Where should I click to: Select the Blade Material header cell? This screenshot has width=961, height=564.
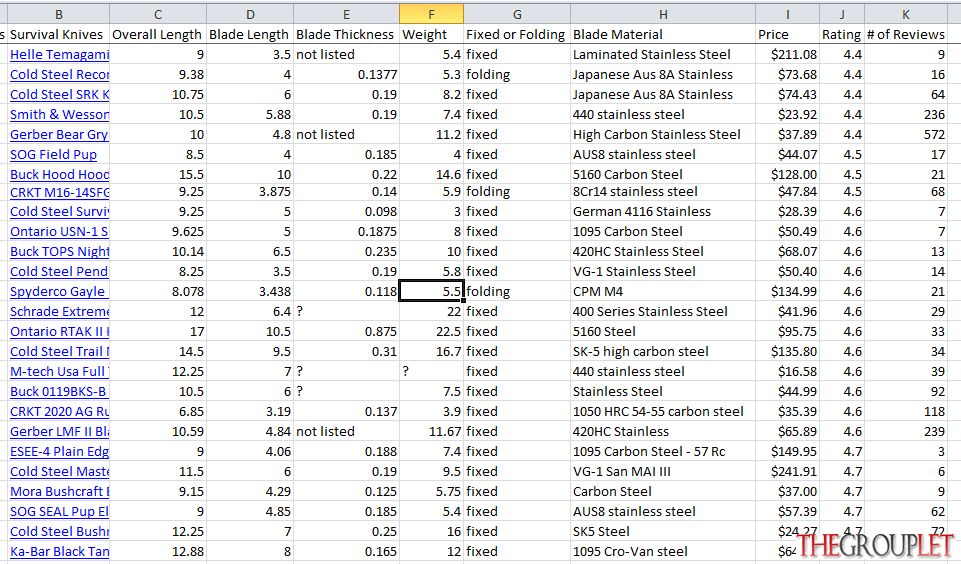click(x=663, y=35)
